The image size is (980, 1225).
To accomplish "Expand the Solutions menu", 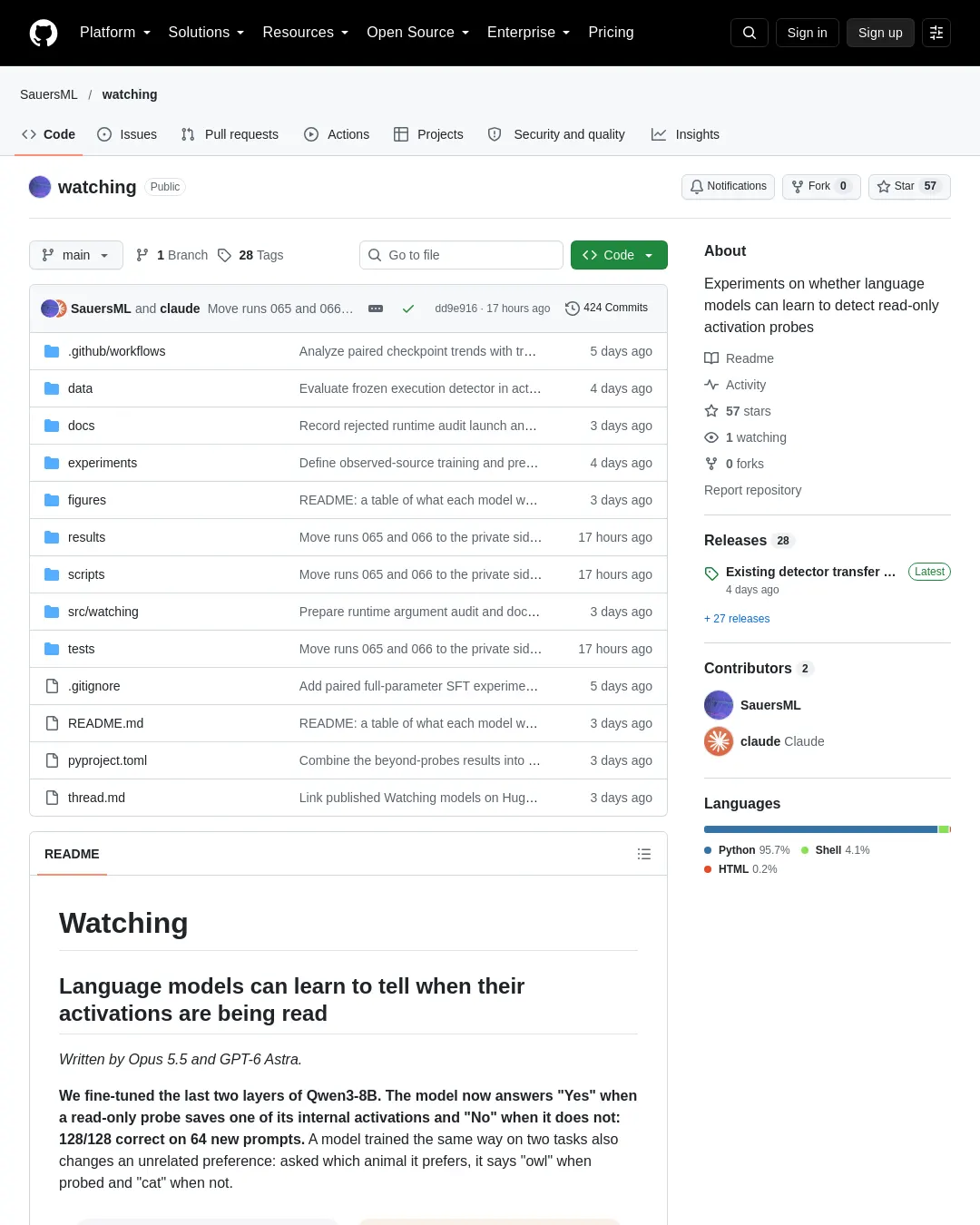I will [x=206, y=33].
